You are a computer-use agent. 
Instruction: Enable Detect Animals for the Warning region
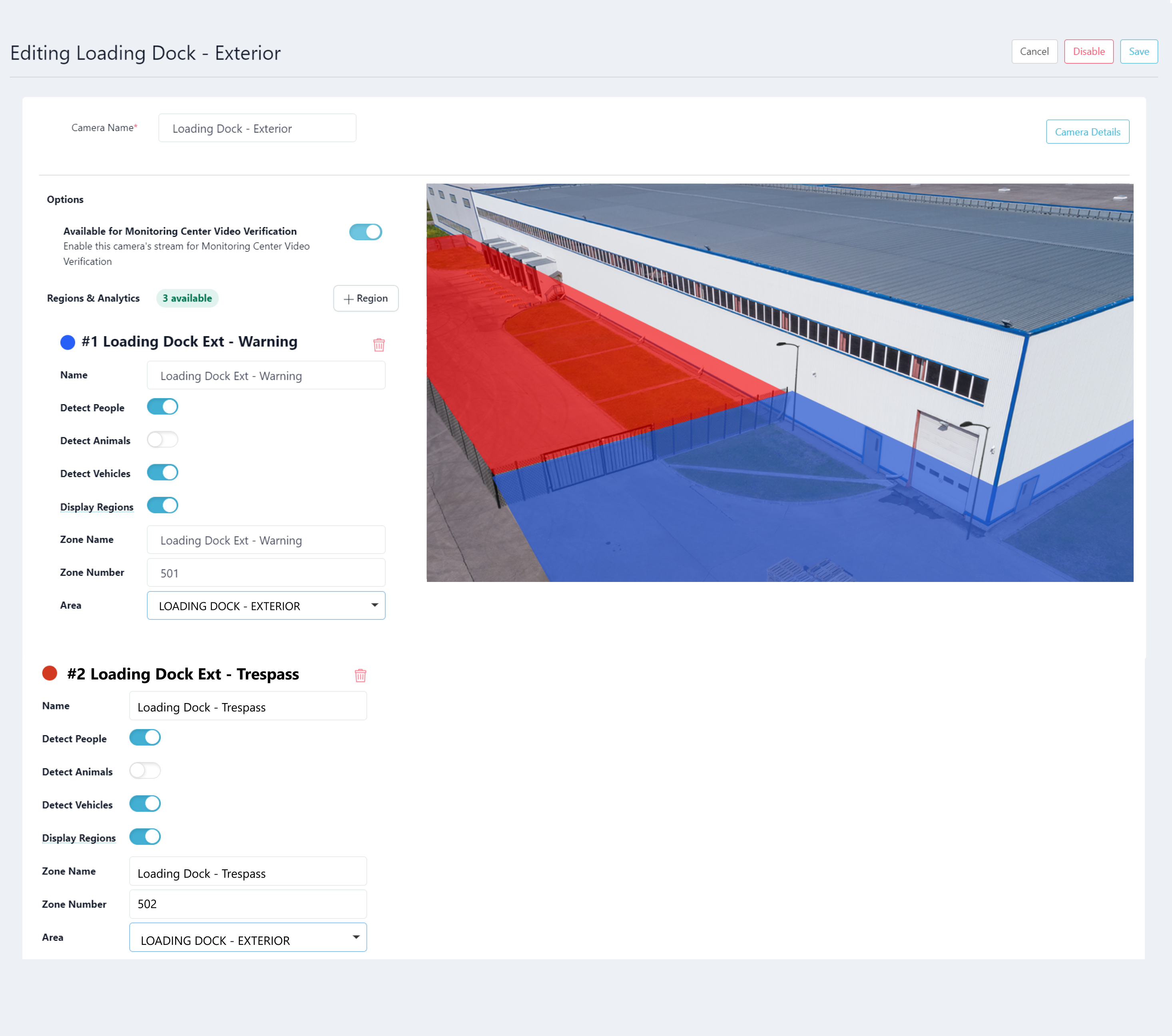[163, 440]
